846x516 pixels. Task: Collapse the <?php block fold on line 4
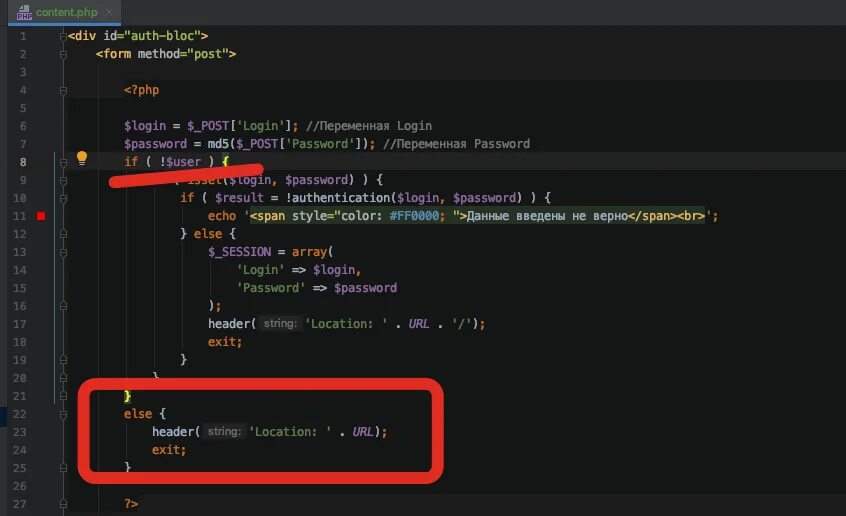click(63, 90)
